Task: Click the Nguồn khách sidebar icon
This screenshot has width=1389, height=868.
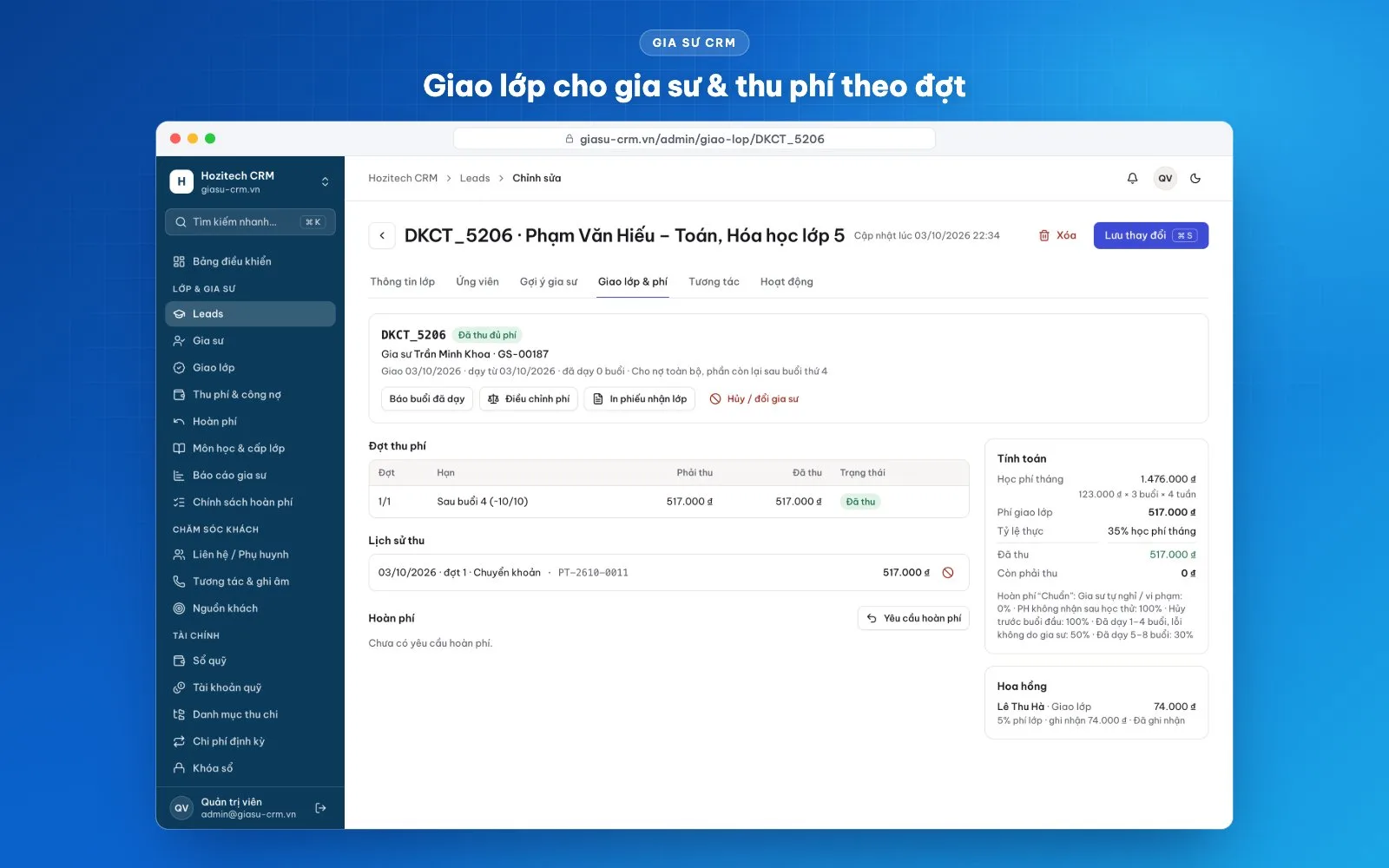Action: click(x=179, y=608)
